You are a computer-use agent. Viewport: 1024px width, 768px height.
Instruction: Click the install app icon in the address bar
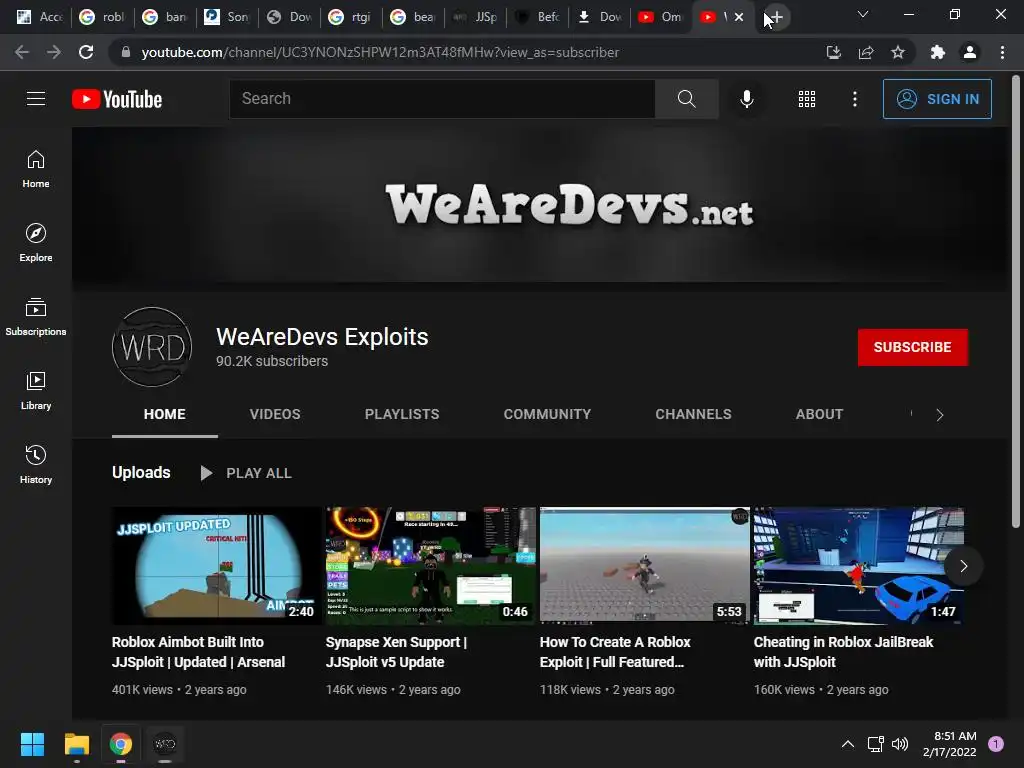click(833, 52)
